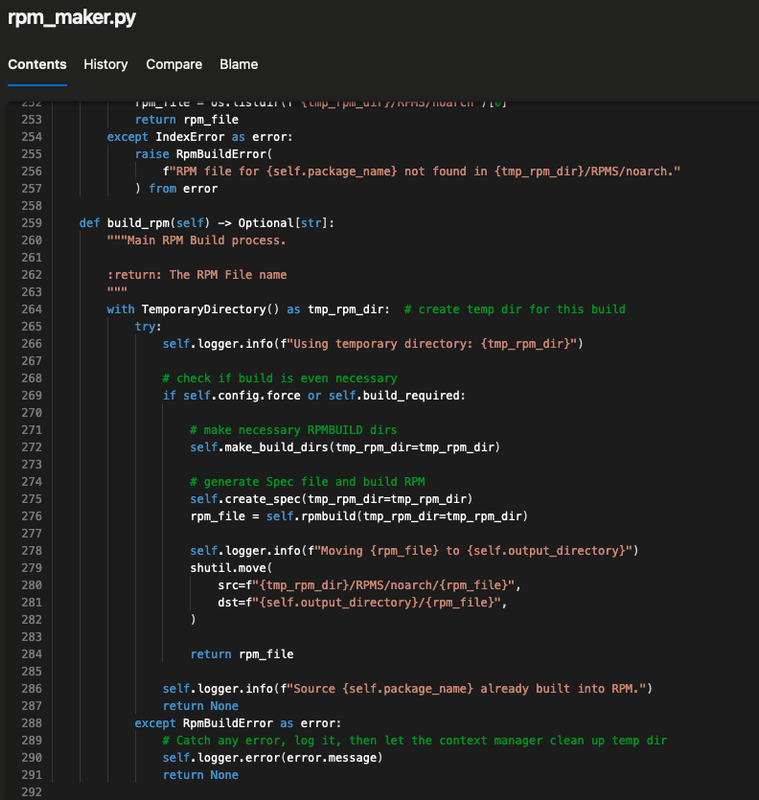Click line number 253

pyautogui.click(x=32, y=119)
